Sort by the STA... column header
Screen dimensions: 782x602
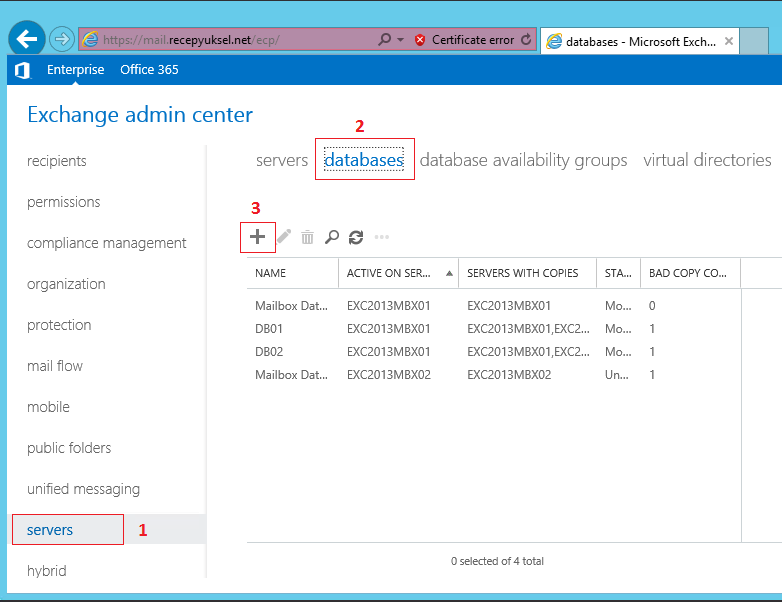coord(618,273)
